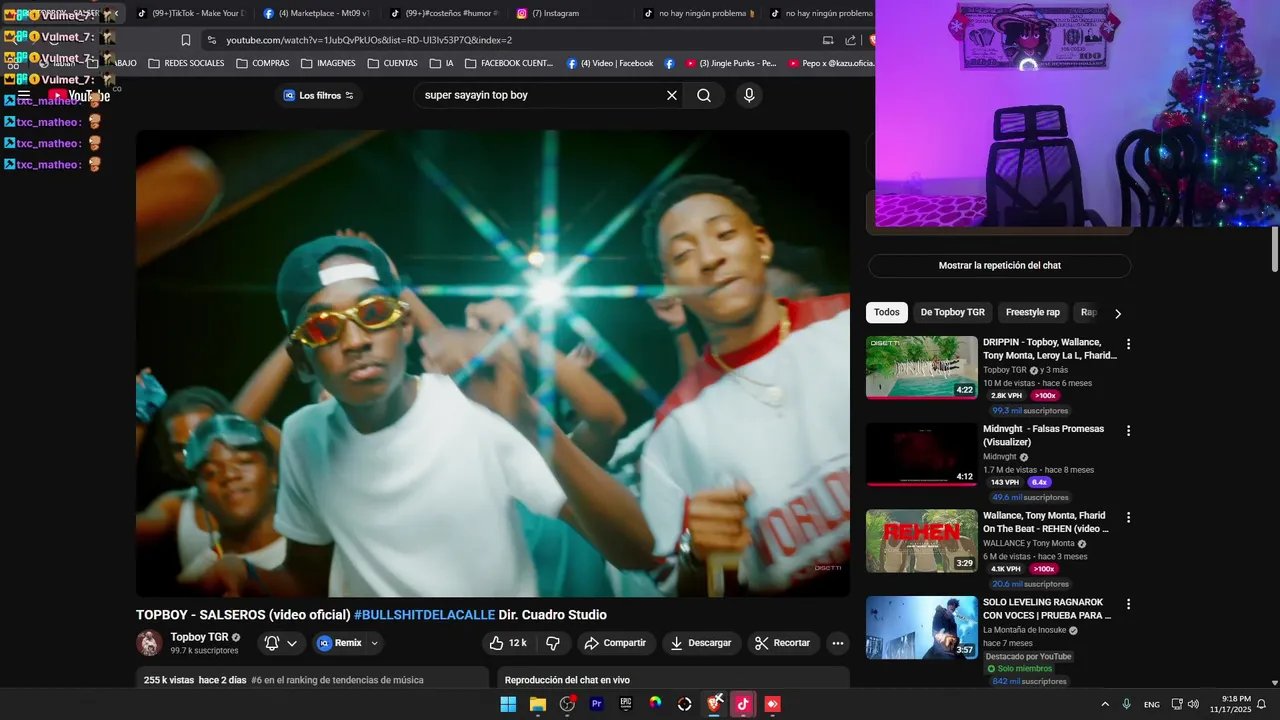The image size is (1280, 720).
Task: Click the Topboy TGR channel name
Action: pyautogui.click(x=199, y=637)
